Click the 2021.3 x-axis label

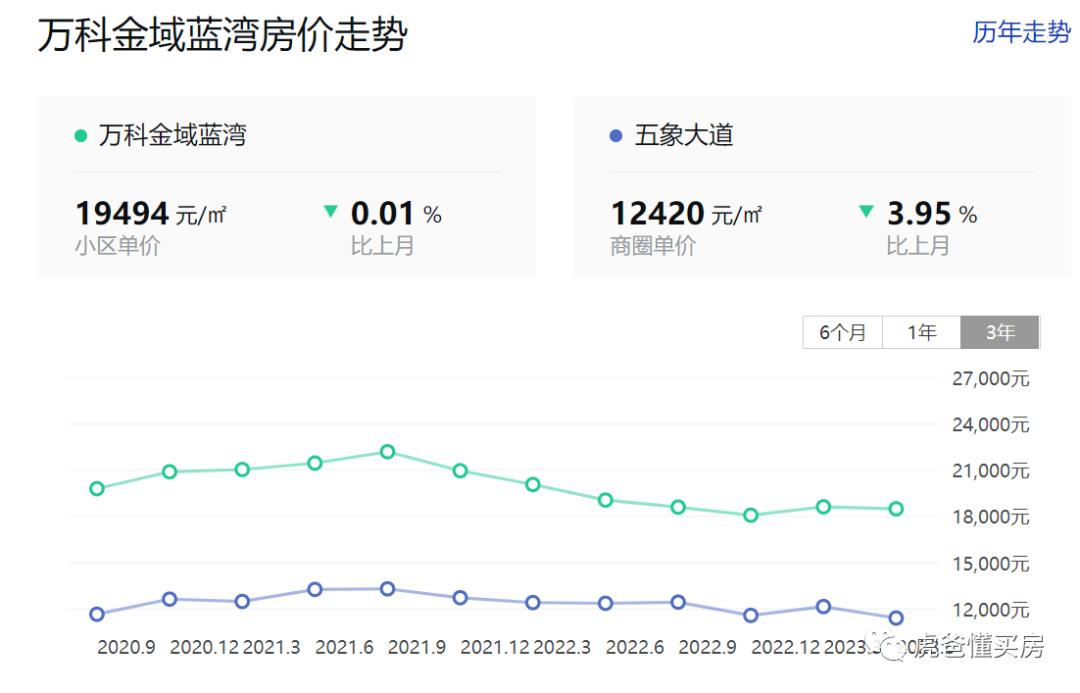point(271,647)
